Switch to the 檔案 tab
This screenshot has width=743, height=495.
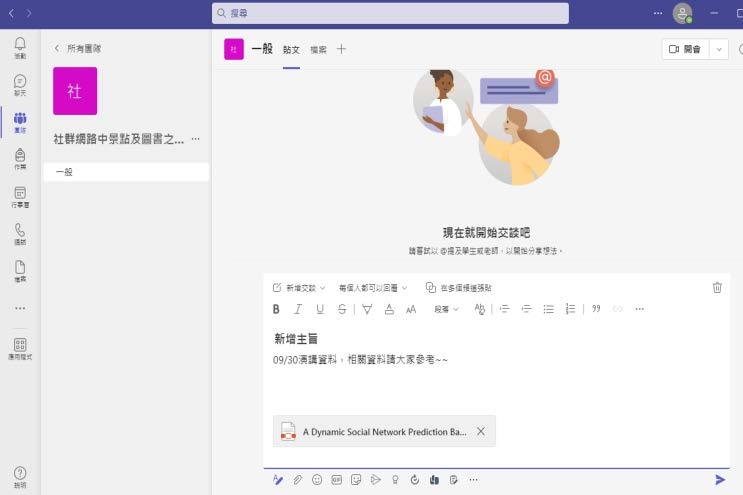click(318, 49)
